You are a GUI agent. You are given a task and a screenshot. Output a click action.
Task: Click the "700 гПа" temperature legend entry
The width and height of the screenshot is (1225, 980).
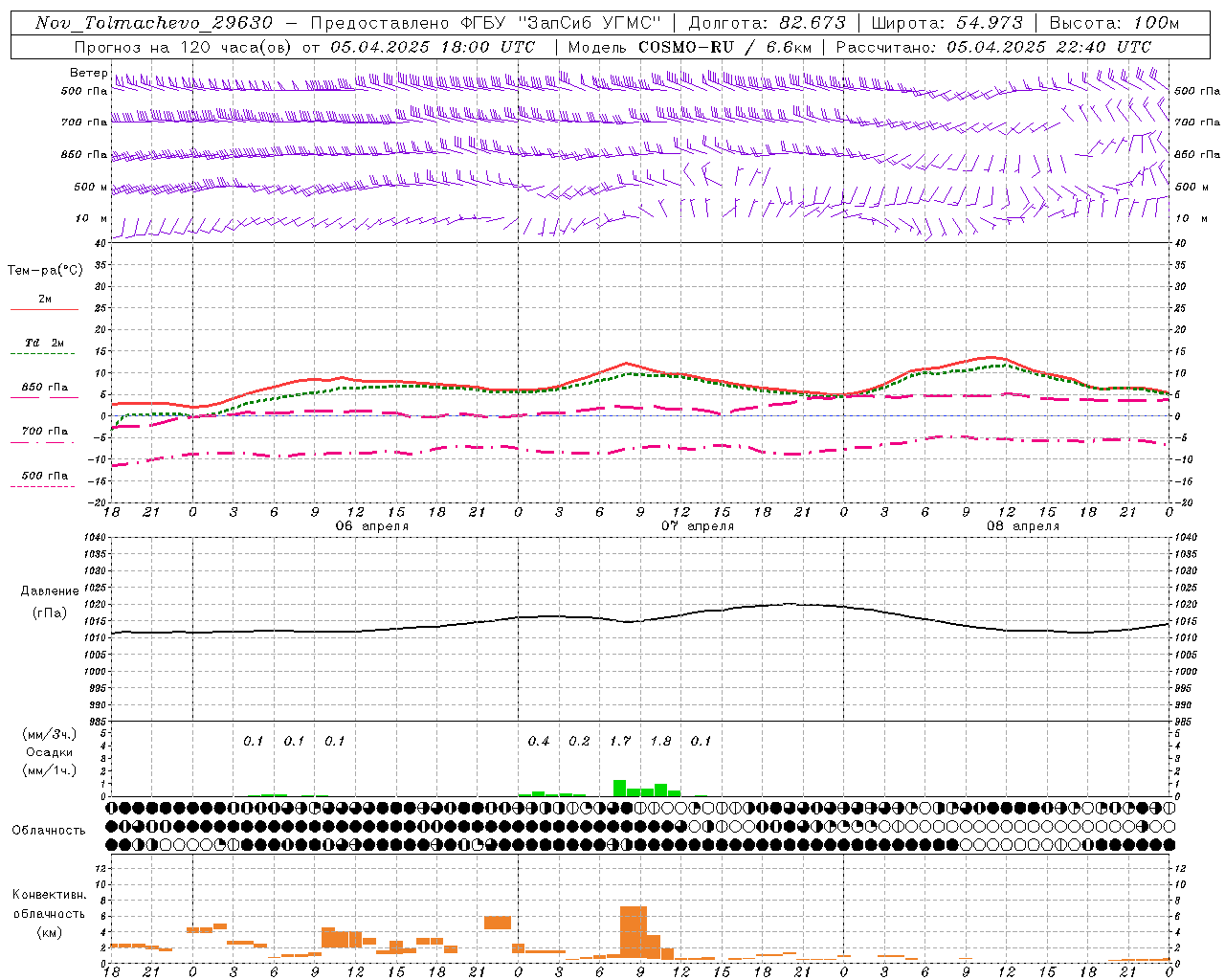tap(45, 431)
